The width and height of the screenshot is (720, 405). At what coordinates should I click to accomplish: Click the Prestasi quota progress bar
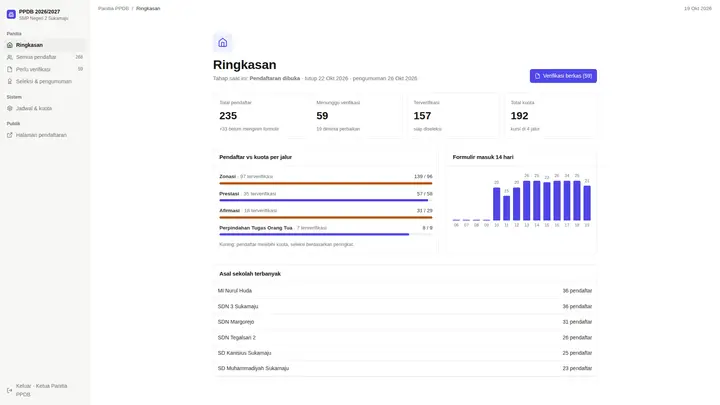(x=326, y=200)
